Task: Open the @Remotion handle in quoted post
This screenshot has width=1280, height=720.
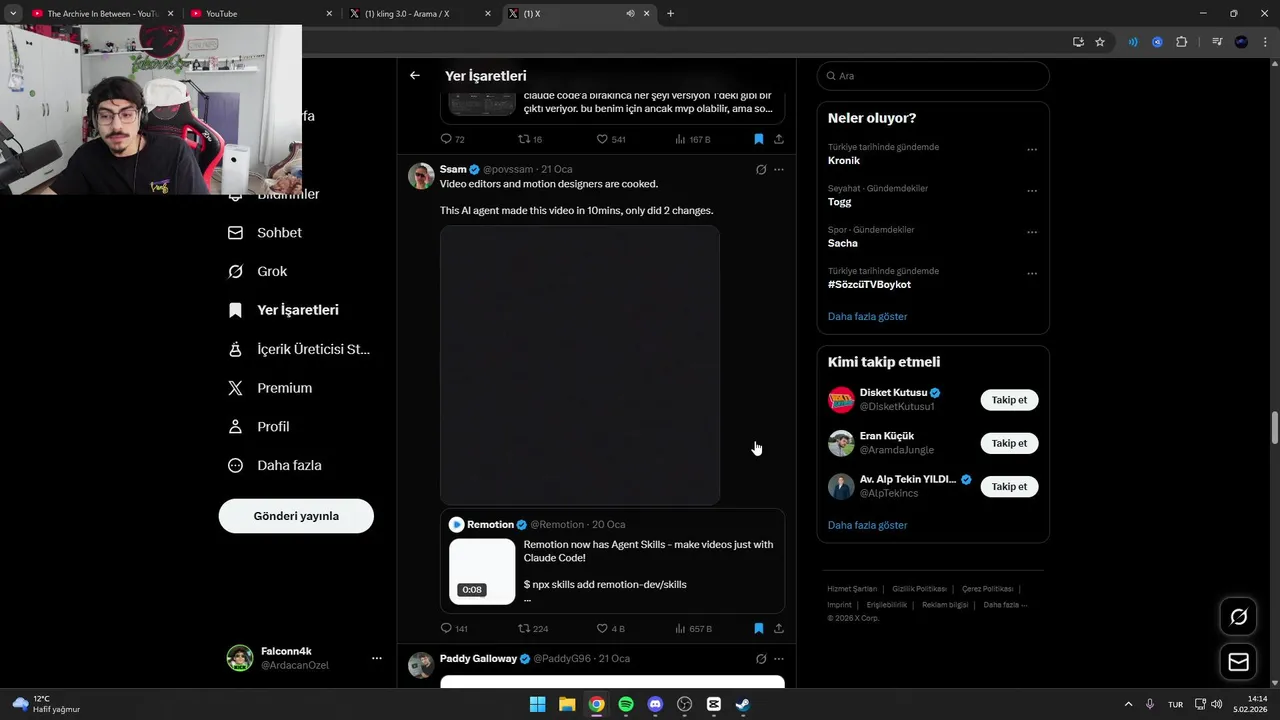Action: 557,525
